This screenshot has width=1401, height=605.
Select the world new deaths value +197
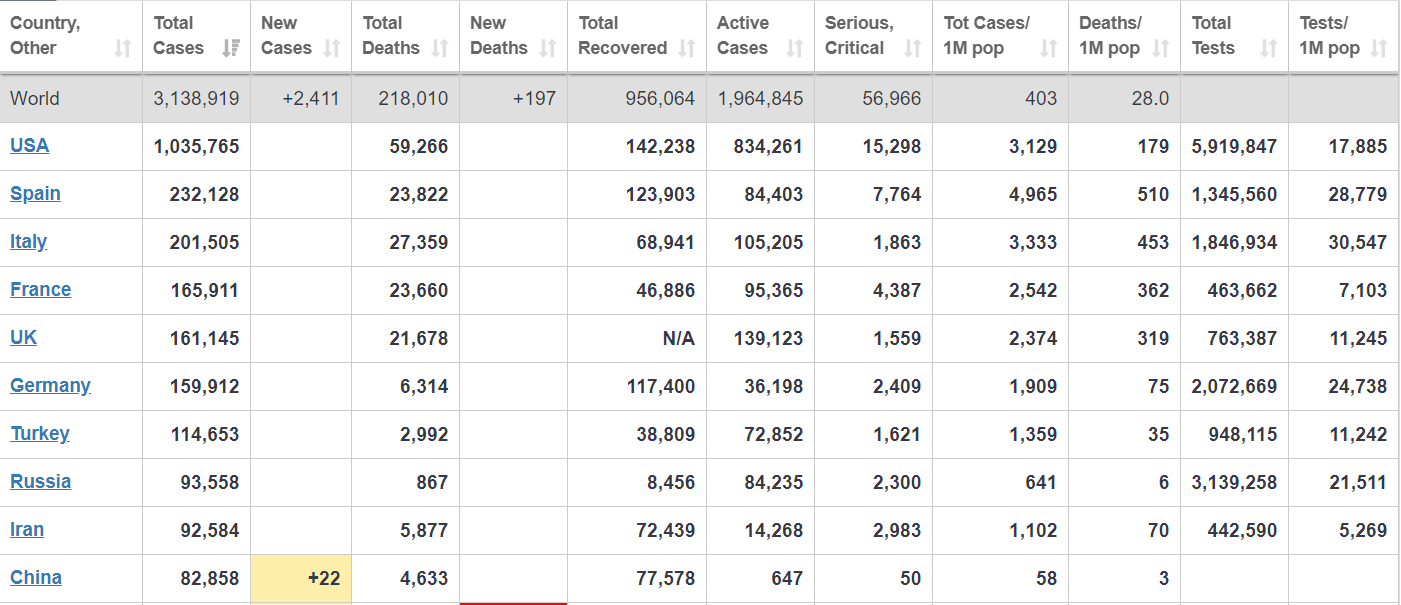tap(534, 99)
